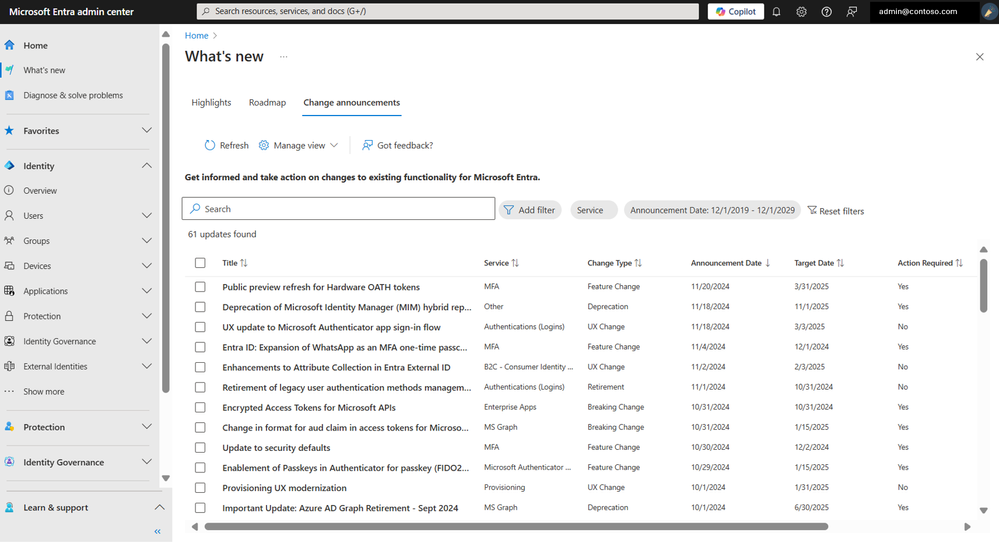Click the user avatar icon
Screen dimensions: 999x553
pyautogui.click(x=988, y=11)
